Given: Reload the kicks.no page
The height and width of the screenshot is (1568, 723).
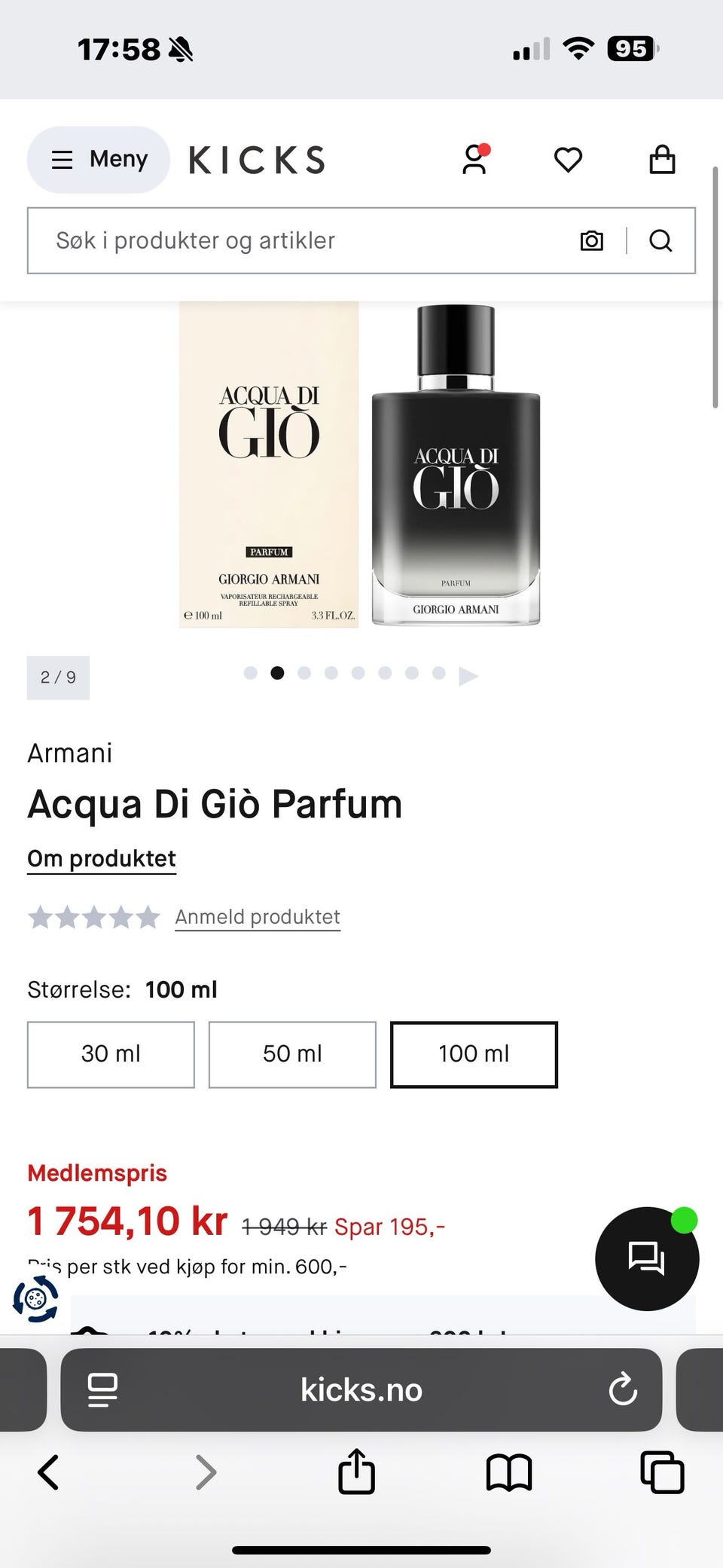Looking at the screenshot, I should click(623, 1389).
